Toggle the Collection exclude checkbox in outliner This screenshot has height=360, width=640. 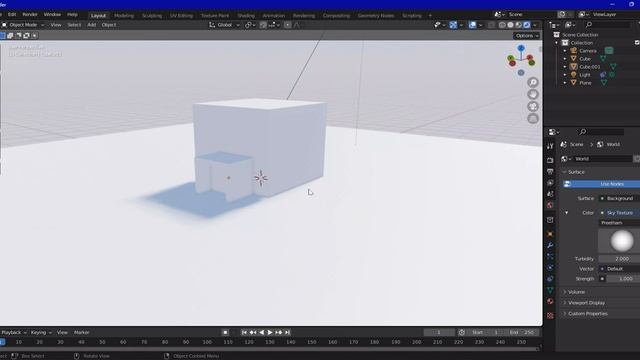point(637,42)
